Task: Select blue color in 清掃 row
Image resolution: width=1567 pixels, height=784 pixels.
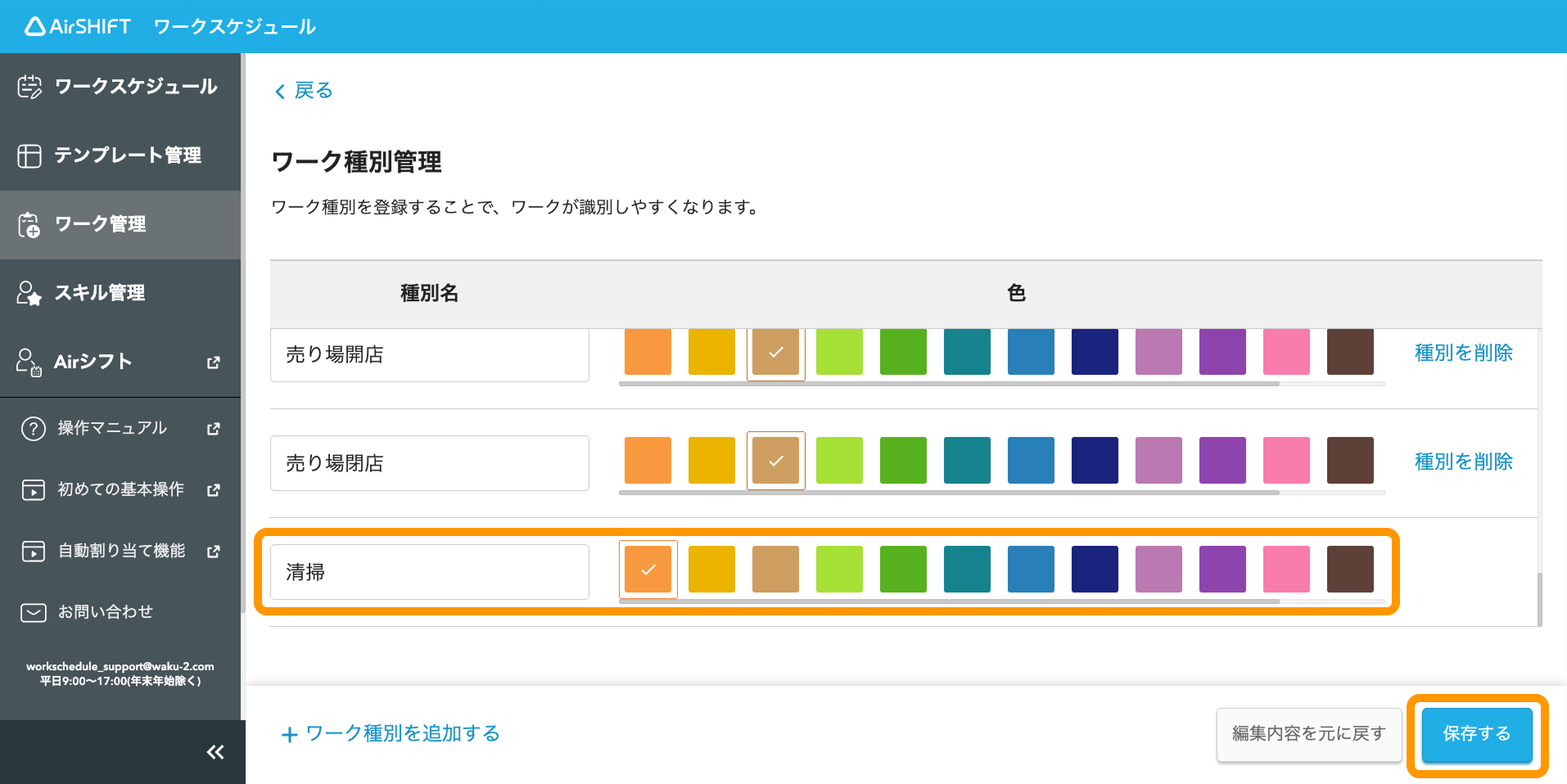Action: (x=1032, y=570)
